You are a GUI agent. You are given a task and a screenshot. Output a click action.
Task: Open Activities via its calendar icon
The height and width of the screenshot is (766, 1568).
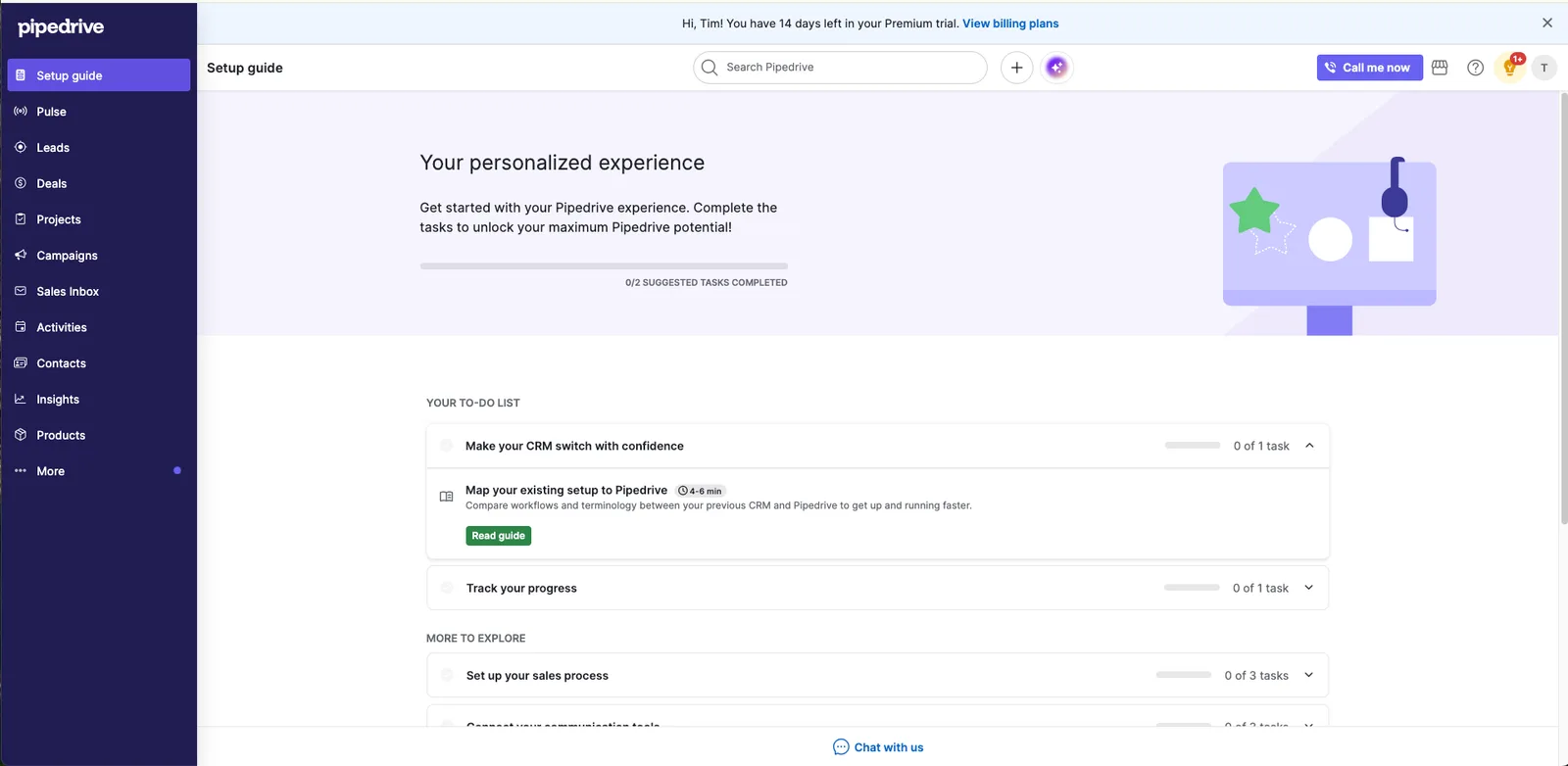click(21, 327)
